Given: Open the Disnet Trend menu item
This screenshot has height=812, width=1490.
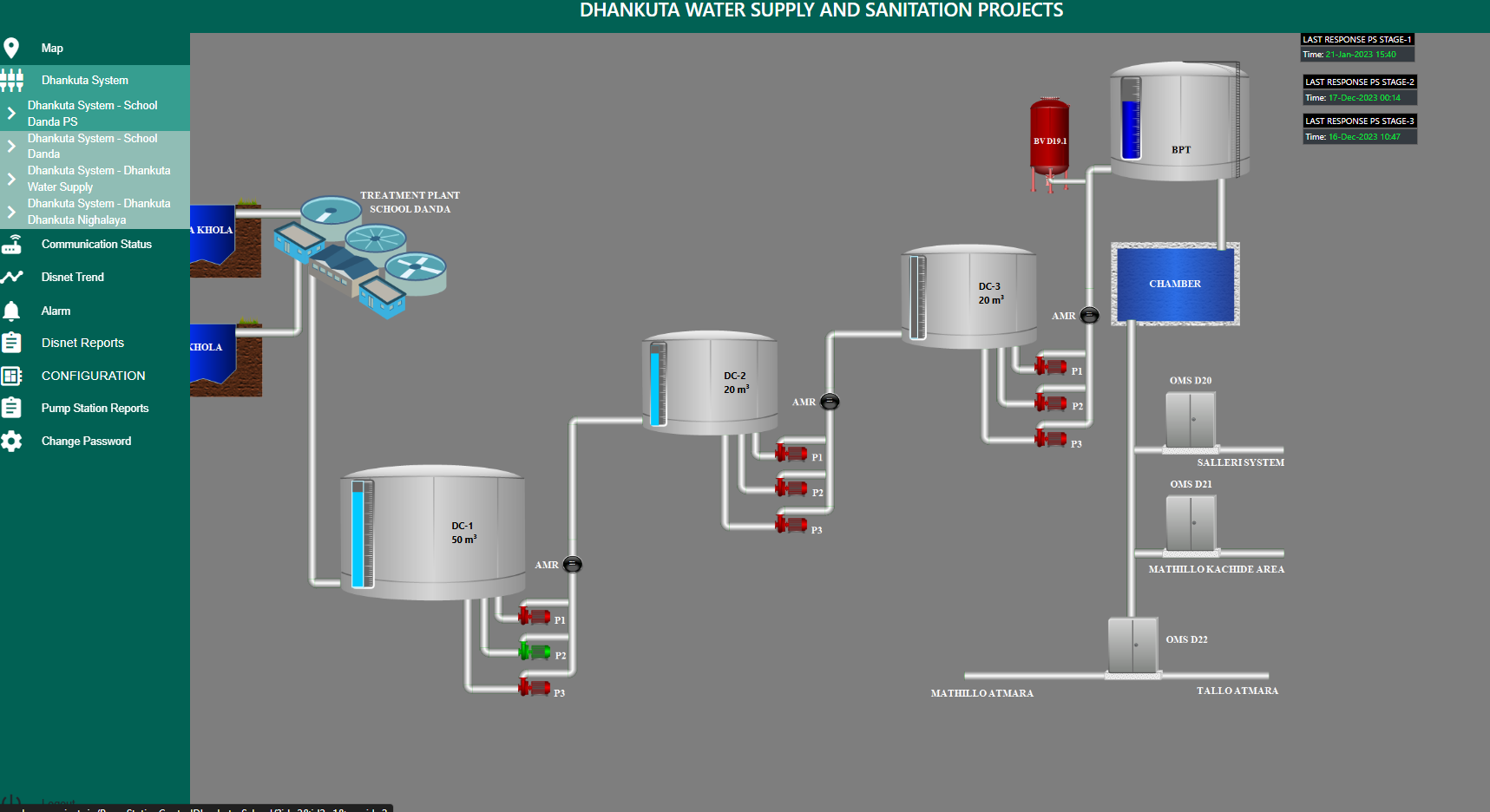Looking at the screenshot, I should pyautogui.click(x=73, y=278).
